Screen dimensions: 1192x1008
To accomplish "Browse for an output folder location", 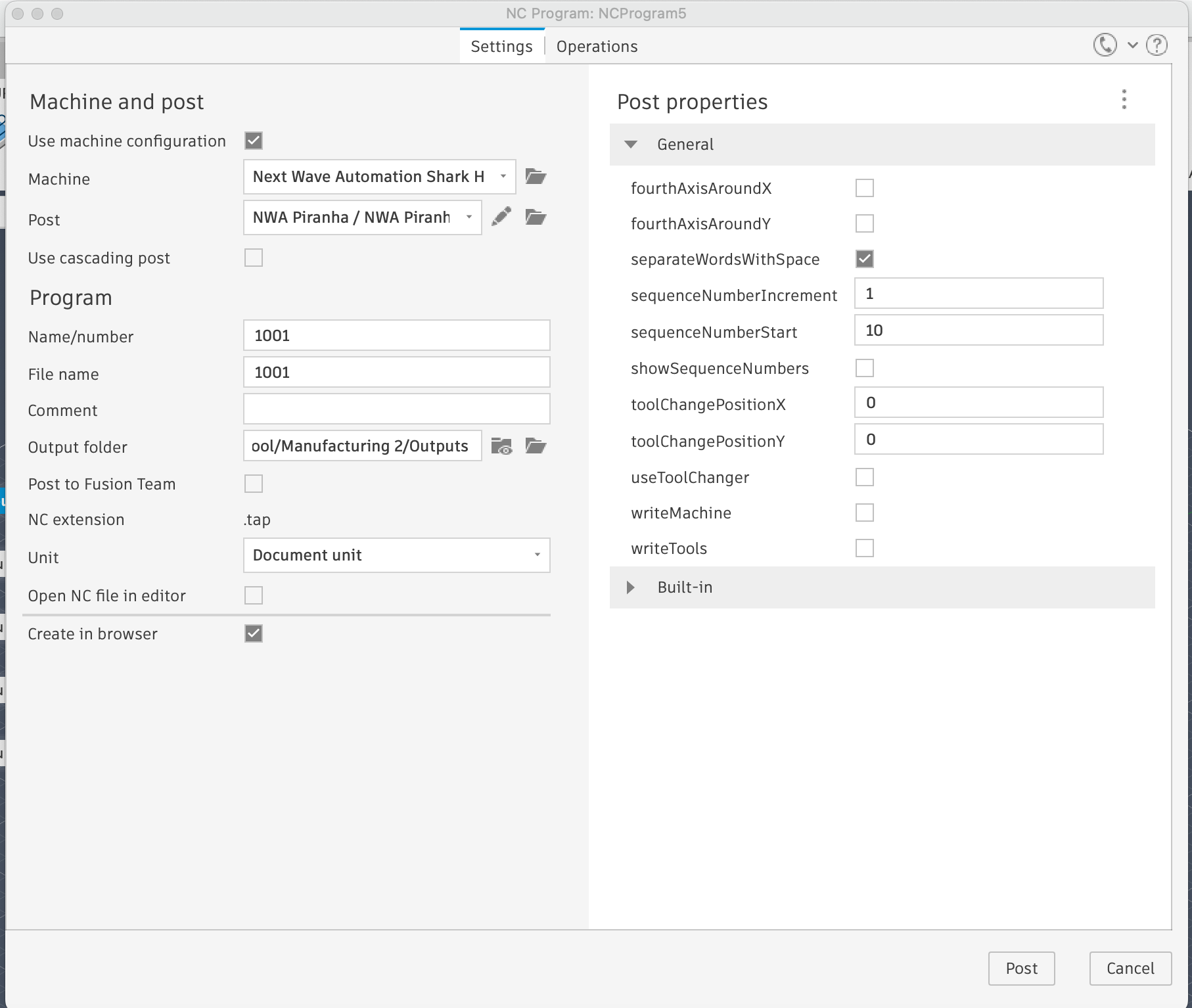I will pyautogui.click(x=536, y=447).
